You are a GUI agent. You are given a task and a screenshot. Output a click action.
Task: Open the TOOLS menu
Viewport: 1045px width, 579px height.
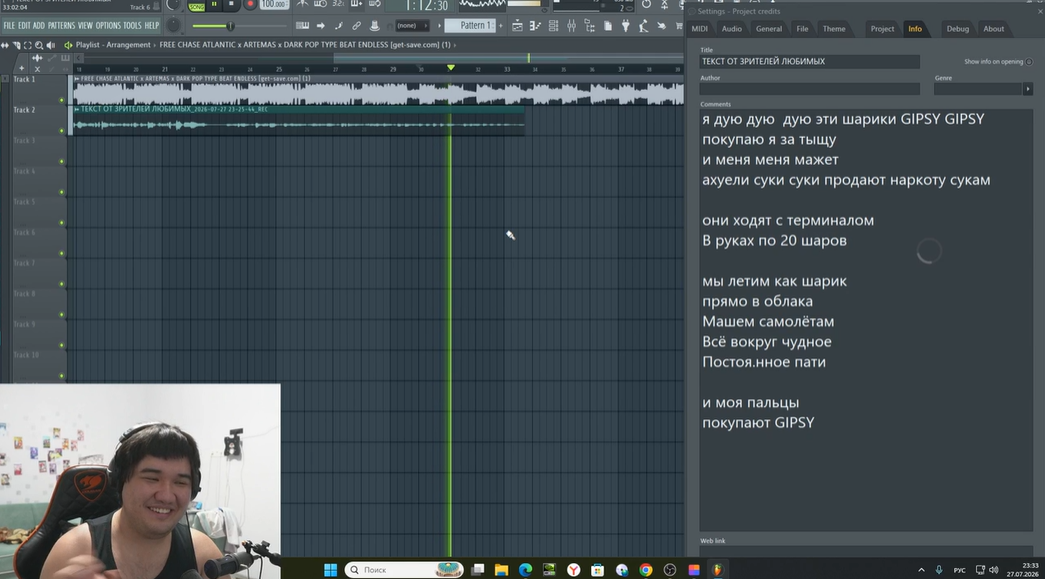point(132,25)
